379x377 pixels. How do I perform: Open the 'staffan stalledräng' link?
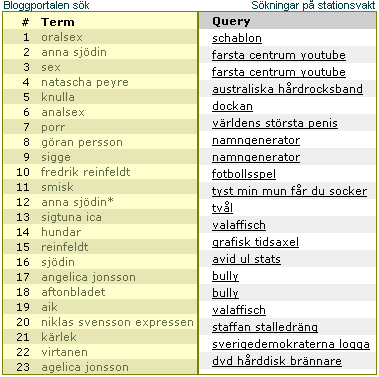pyautogui.click(x=265, y=327)
